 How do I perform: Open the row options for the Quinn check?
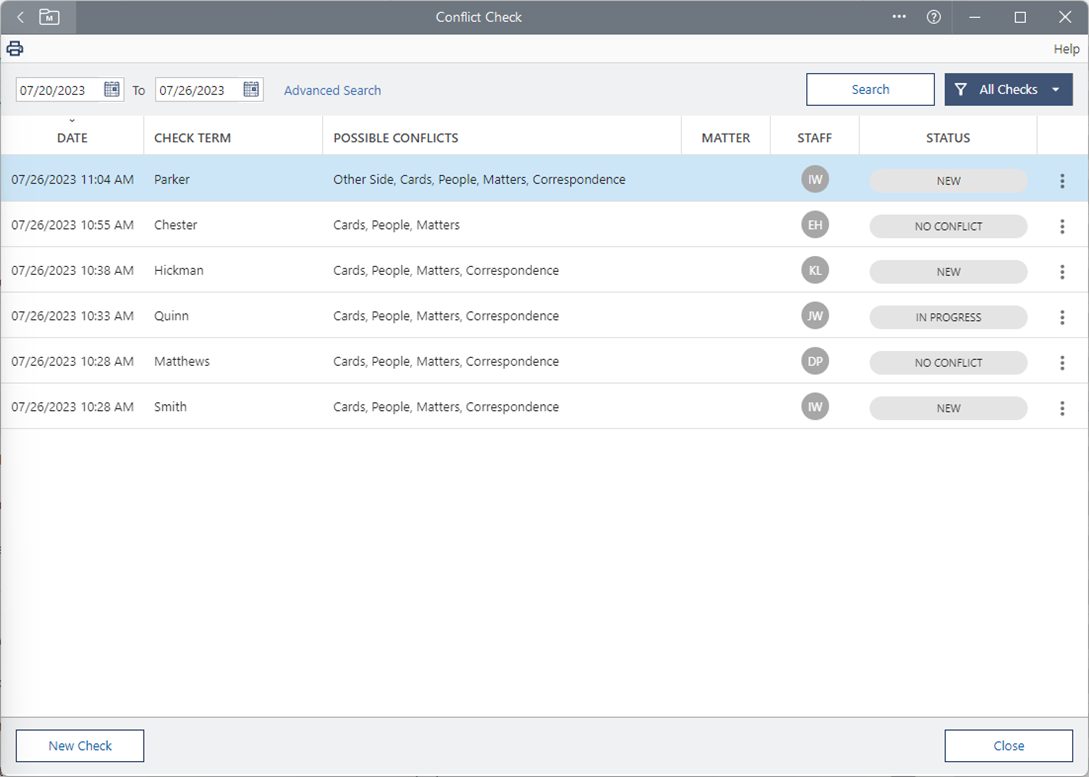(1062, 317)
